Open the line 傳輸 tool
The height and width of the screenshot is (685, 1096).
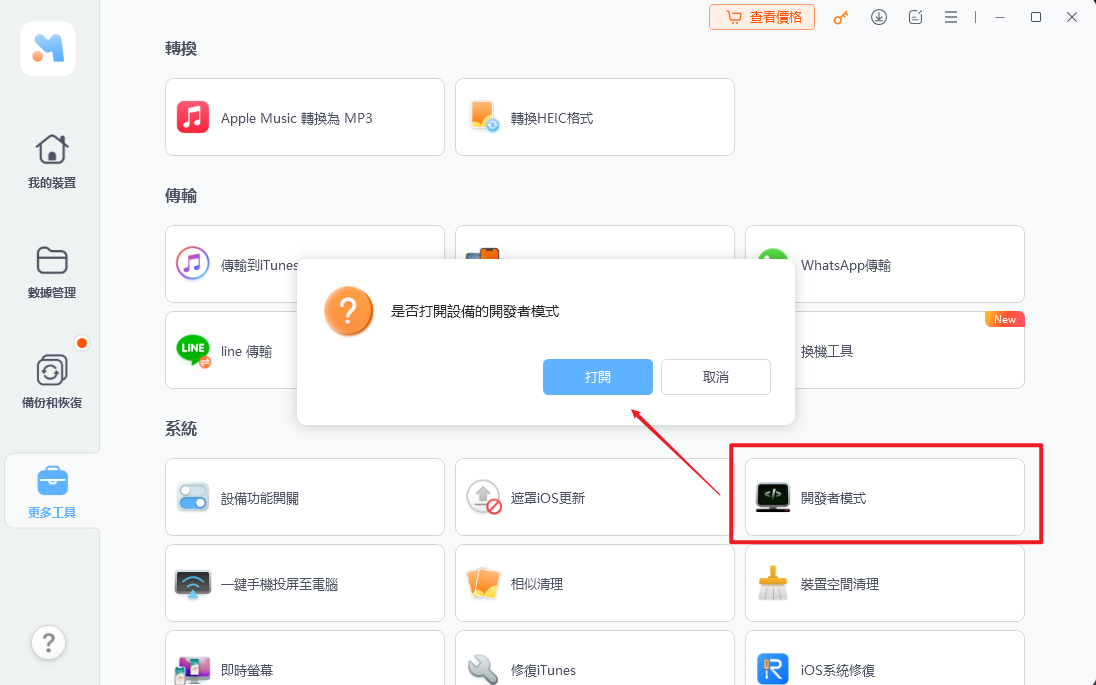point(231,350)
